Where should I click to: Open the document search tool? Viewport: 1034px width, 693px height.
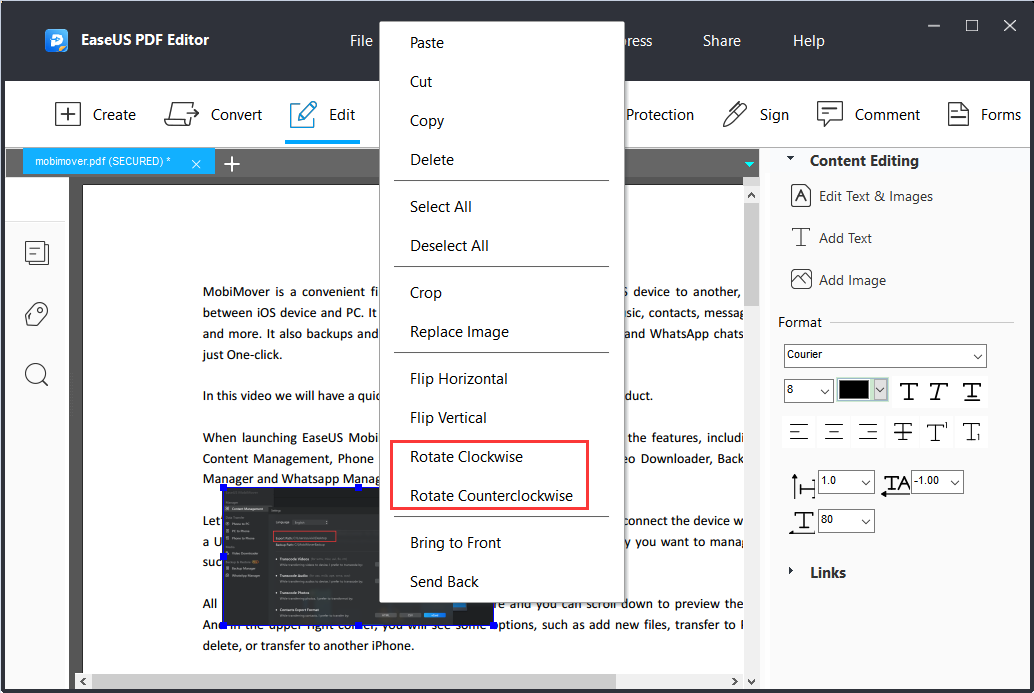coord(37,374)
